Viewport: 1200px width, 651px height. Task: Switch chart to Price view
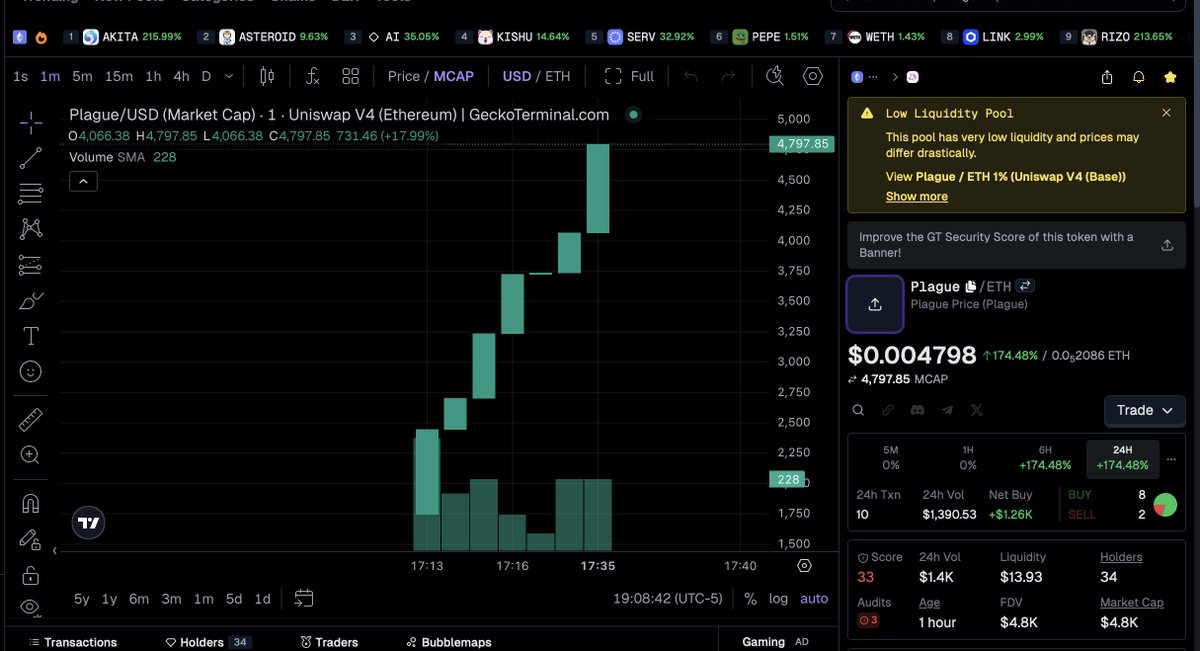click(404, 76)
